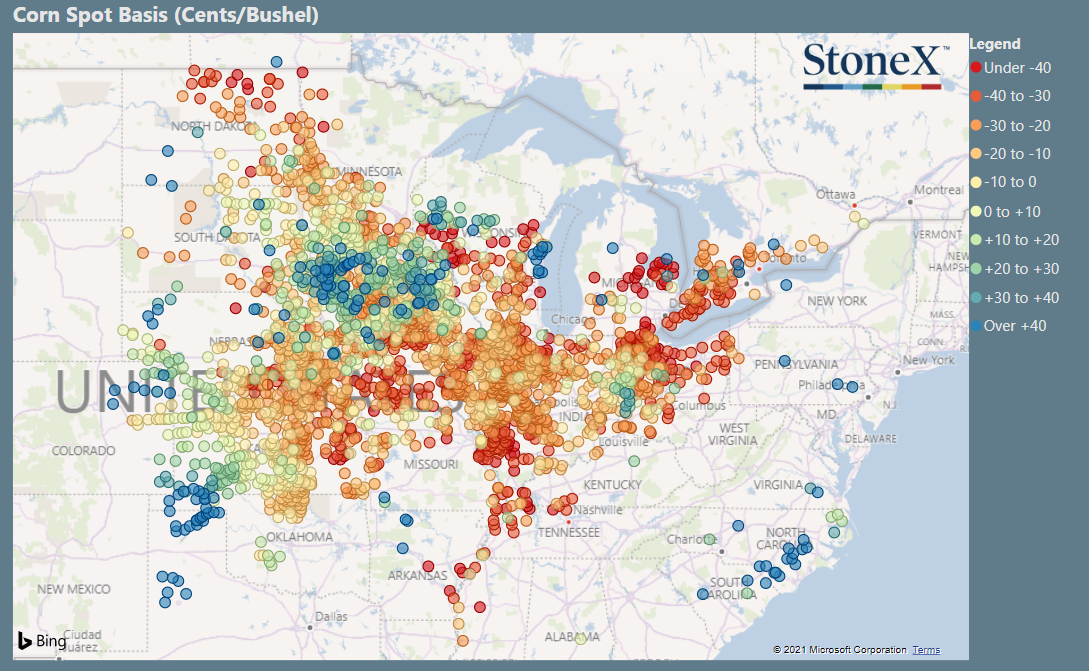The width and height of the screenshot is (1089, 671).
Task: Click the red Under -40 legend dot
Action: pos(976,67)
